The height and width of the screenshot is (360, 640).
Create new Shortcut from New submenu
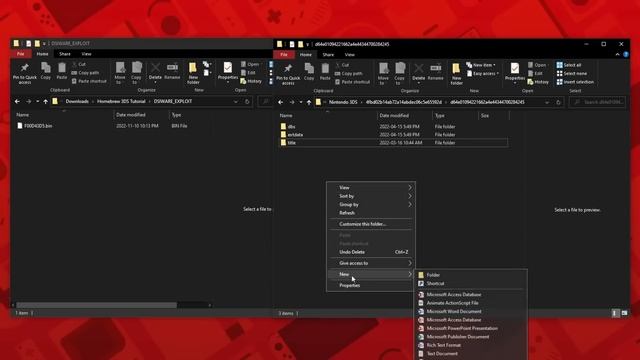point(471,283)
